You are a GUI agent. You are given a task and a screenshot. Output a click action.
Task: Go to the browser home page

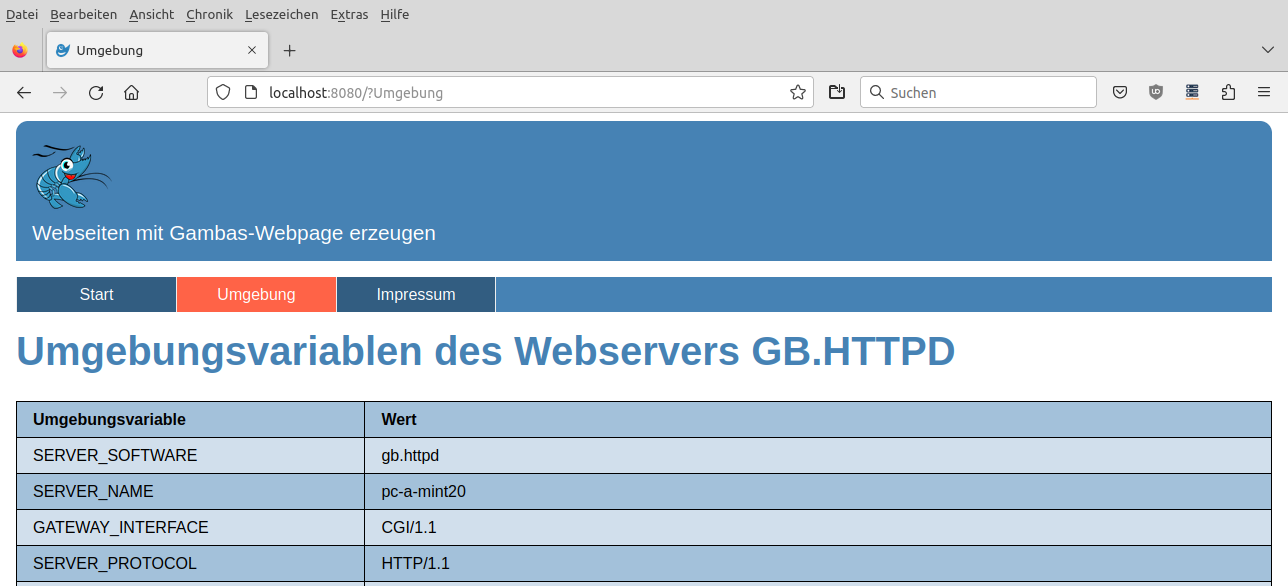click(131, 93)
